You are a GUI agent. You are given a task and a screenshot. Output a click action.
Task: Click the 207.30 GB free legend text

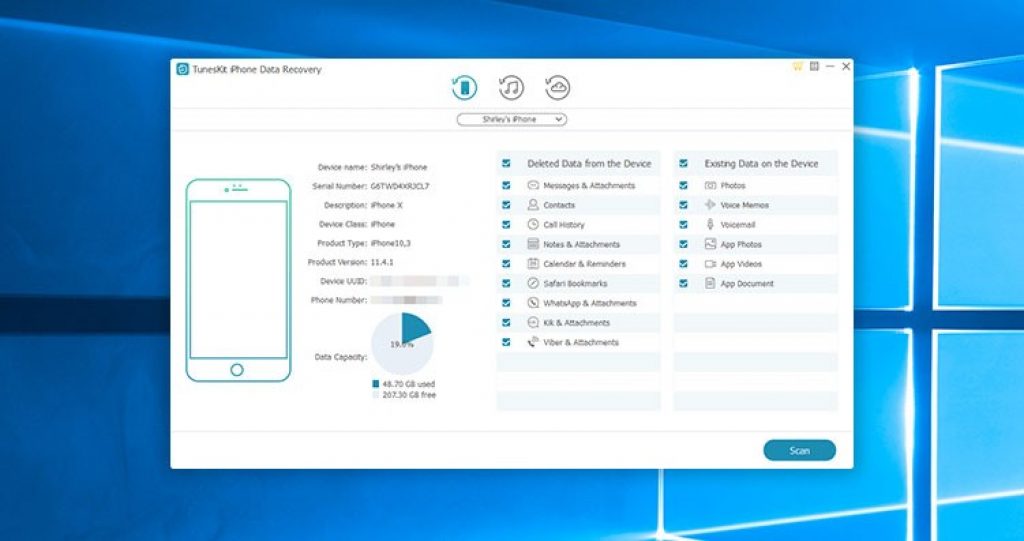[x=409, y=395]
